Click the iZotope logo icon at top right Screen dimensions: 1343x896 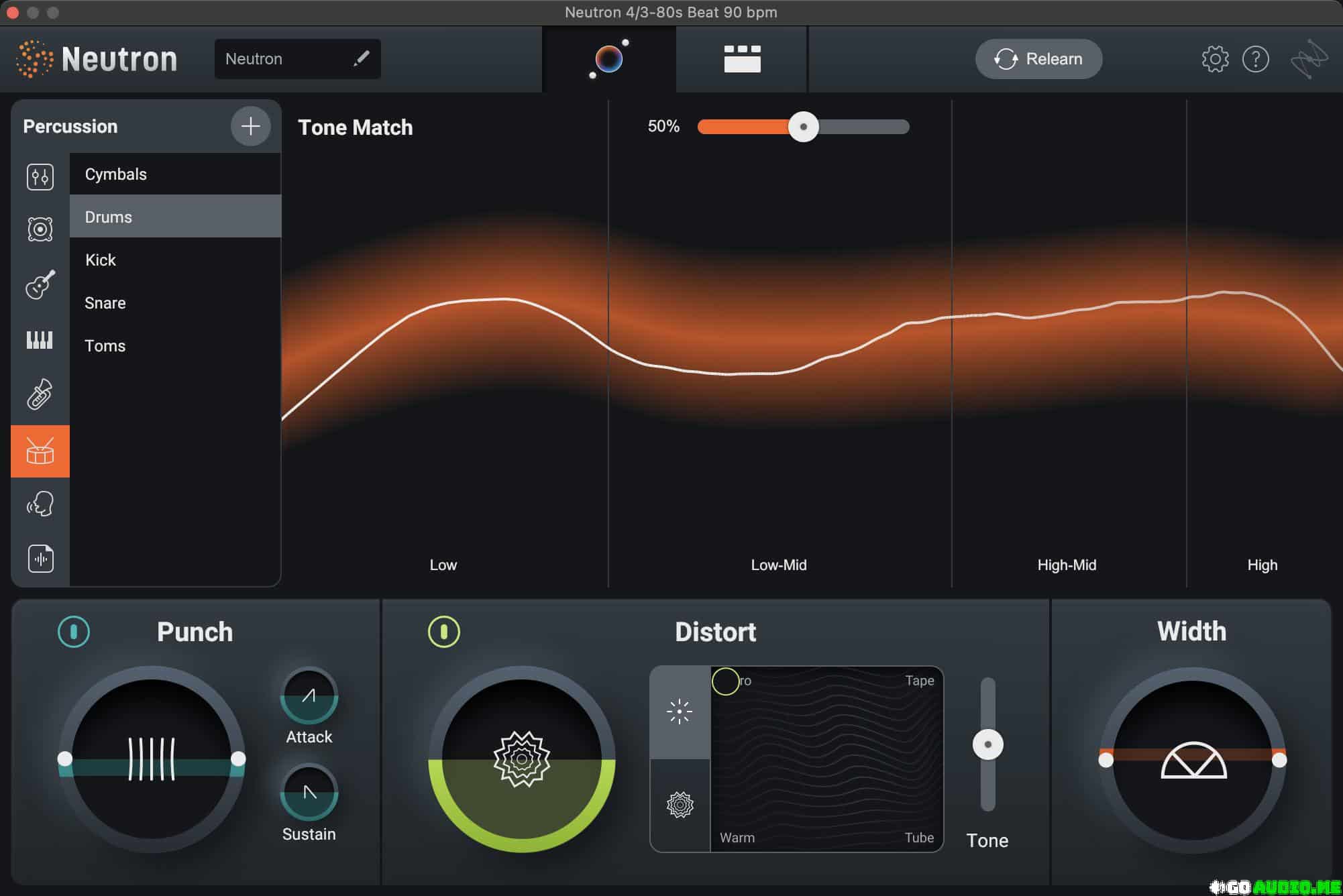pyautogui.click(x=1309, y=59)
